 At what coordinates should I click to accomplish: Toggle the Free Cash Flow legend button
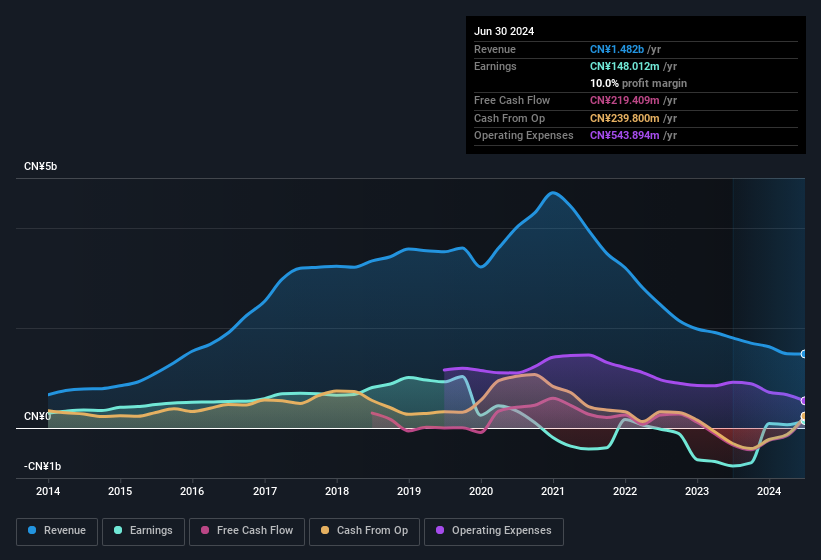(247, 531)
